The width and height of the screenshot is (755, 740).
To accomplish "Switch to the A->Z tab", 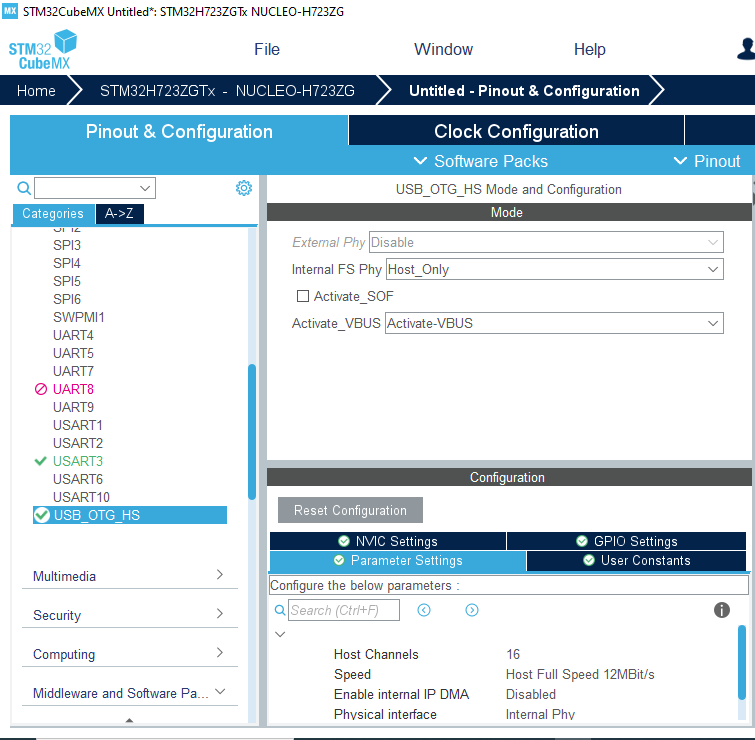I will [x=119, y=213].
